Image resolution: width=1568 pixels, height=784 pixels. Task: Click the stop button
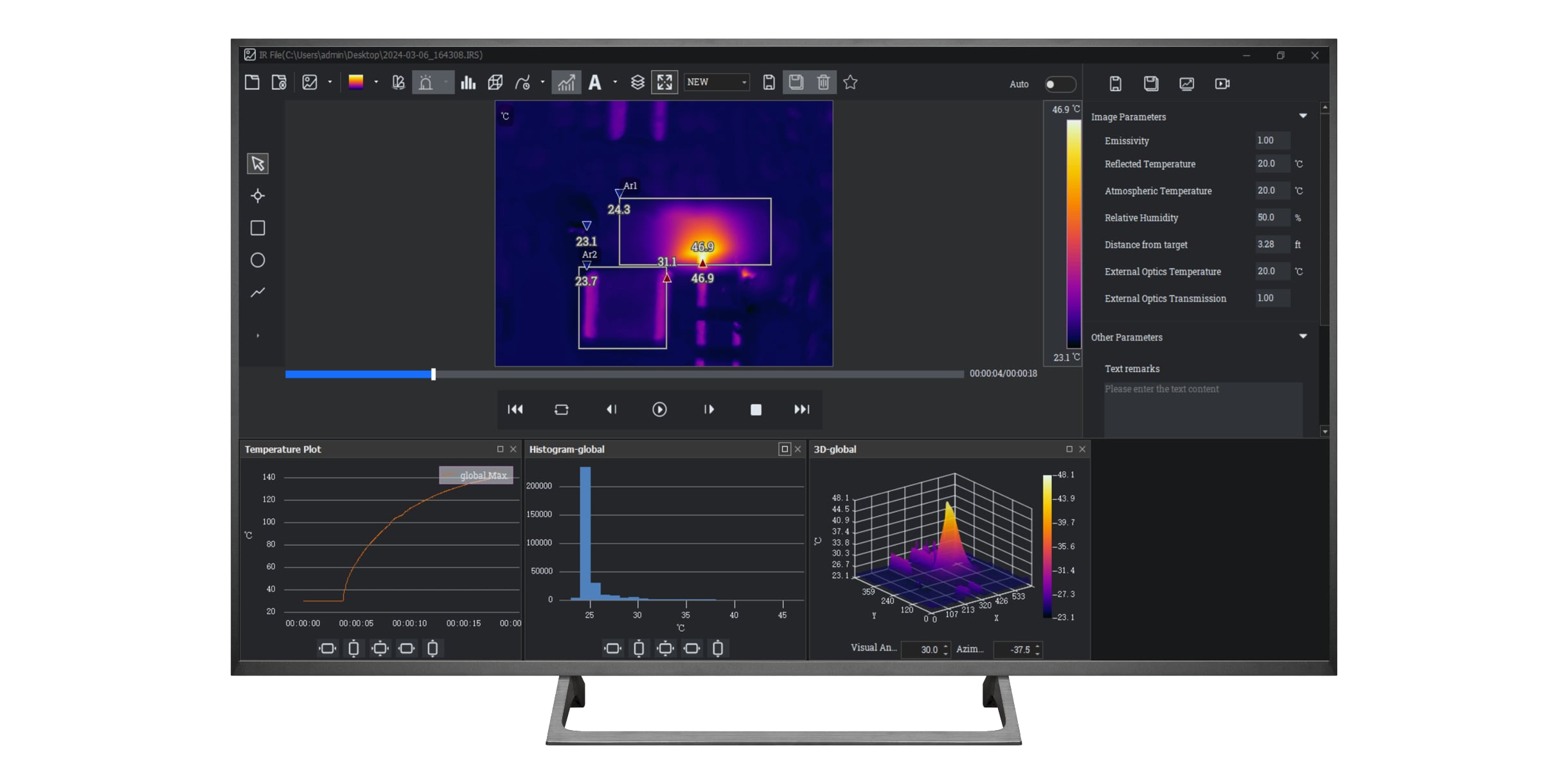pos(756,409)
